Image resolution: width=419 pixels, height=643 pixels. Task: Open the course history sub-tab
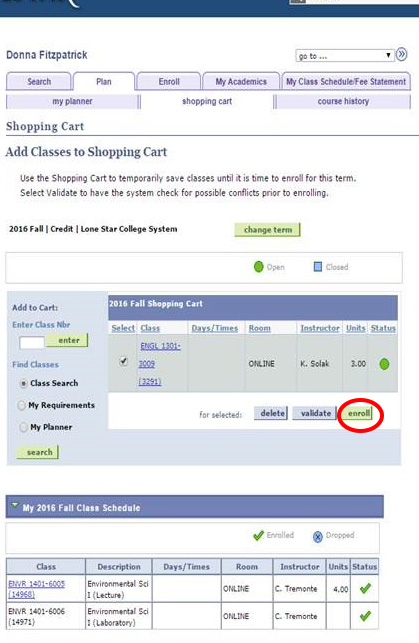tap(343, 101)
